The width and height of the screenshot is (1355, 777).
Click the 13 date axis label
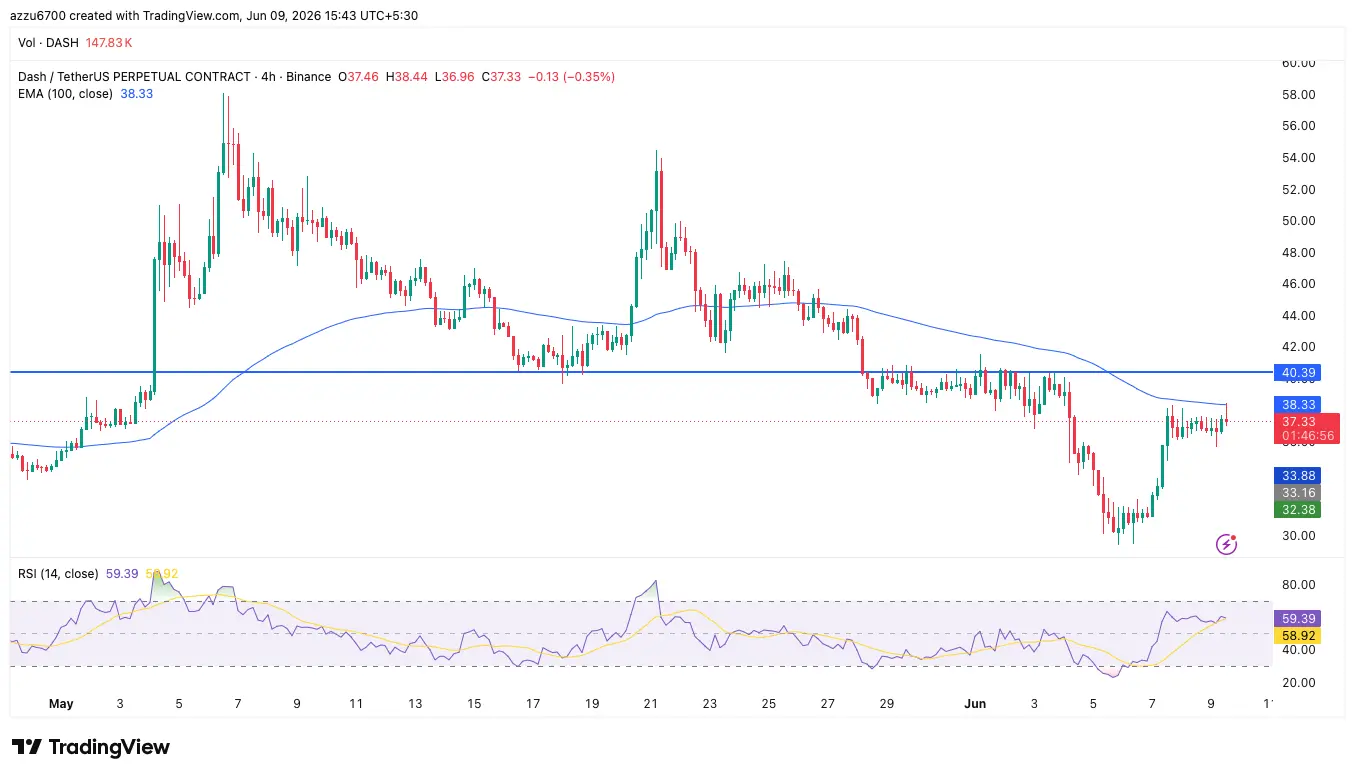click(x=415, y=704)
